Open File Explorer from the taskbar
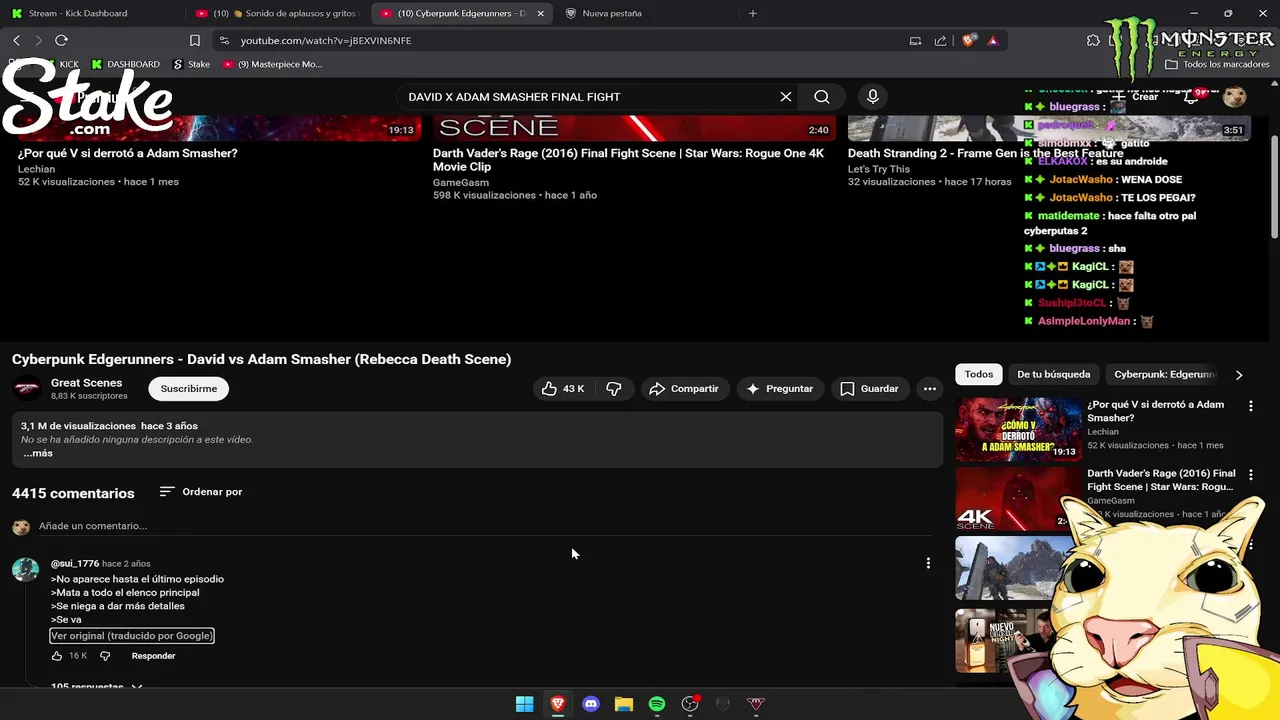This screenshot has width=1280, height=720. pos(624,704)
